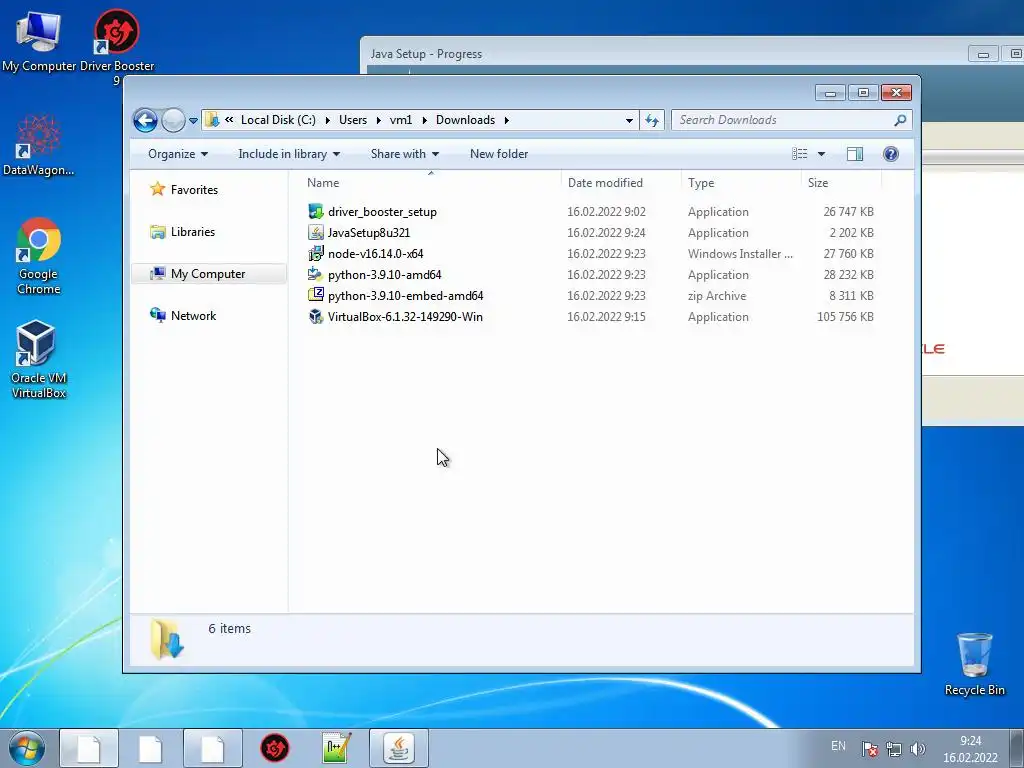This screenshot has height=768, width=1024.
Task: Click the Action Center flag tray icon
Action: coord(869,749)
